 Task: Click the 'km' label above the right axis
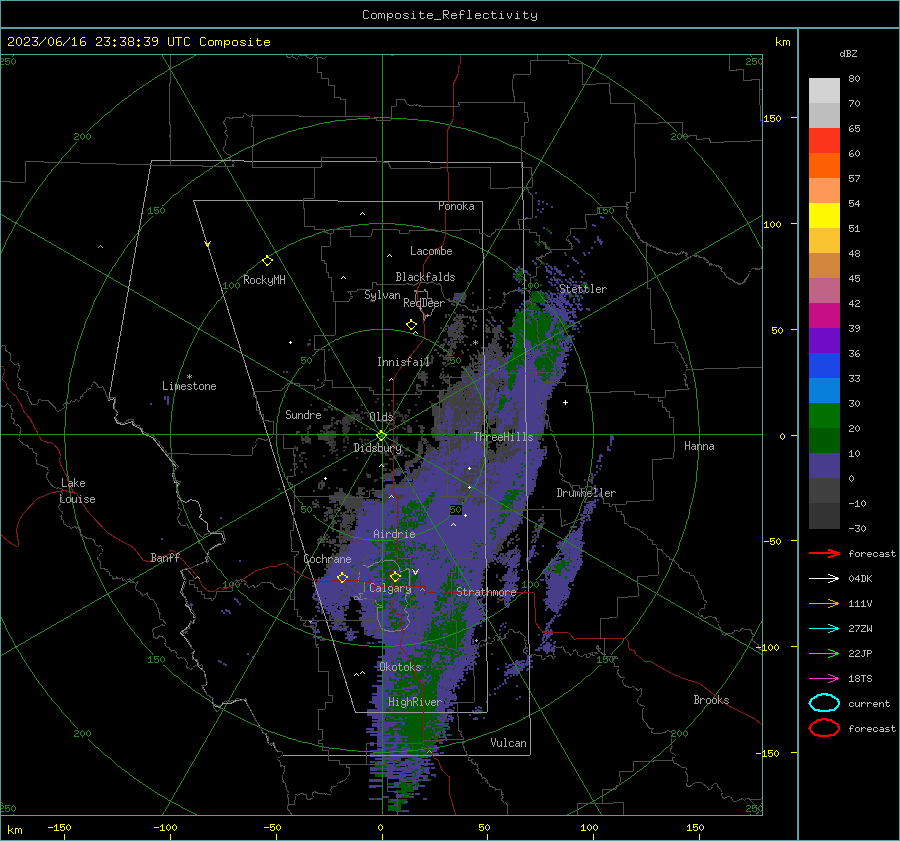[782, 42]
